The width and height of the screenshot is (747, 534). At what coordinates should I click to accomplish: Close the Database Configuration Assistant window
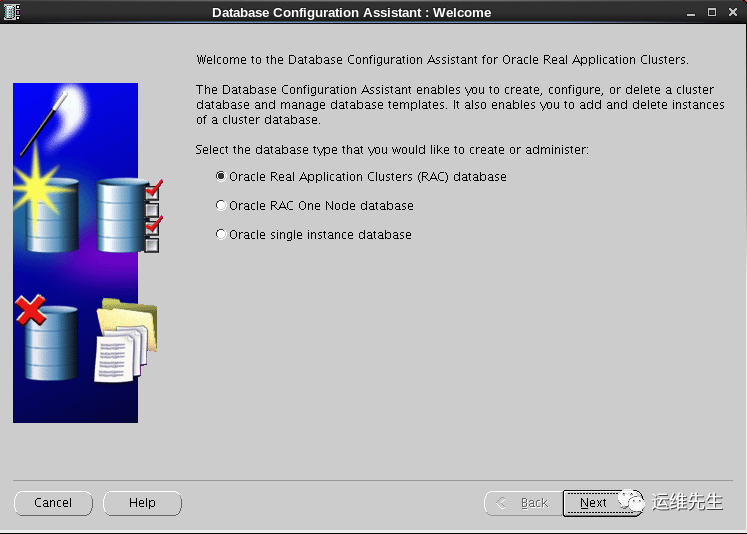[733, 12]
